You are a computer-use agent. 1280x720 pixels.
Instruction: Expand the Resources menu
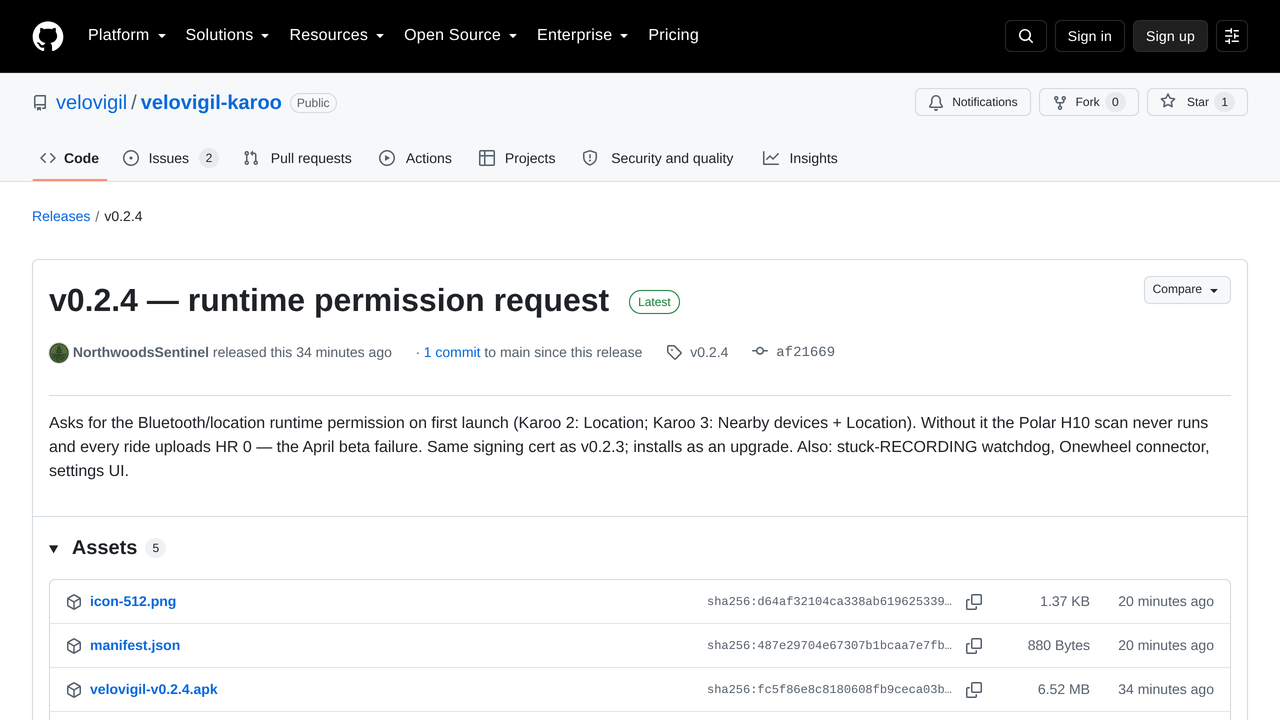tap(337, 35)
